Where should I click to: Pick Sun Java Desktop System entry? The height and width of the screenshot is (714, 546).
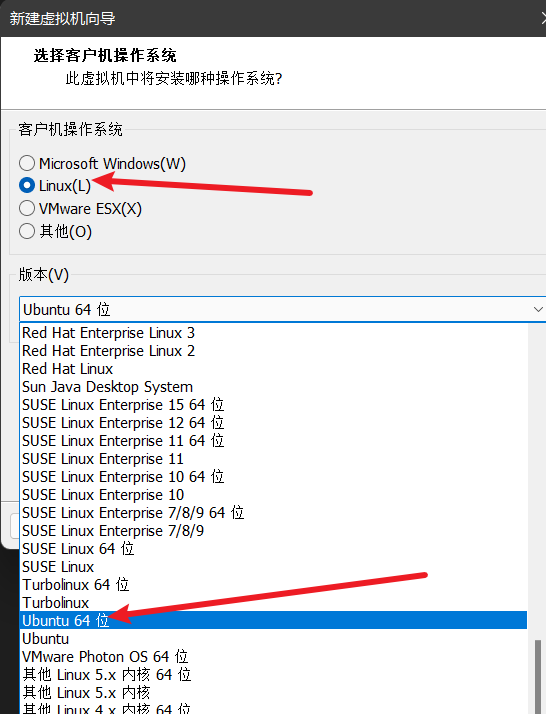273,387
